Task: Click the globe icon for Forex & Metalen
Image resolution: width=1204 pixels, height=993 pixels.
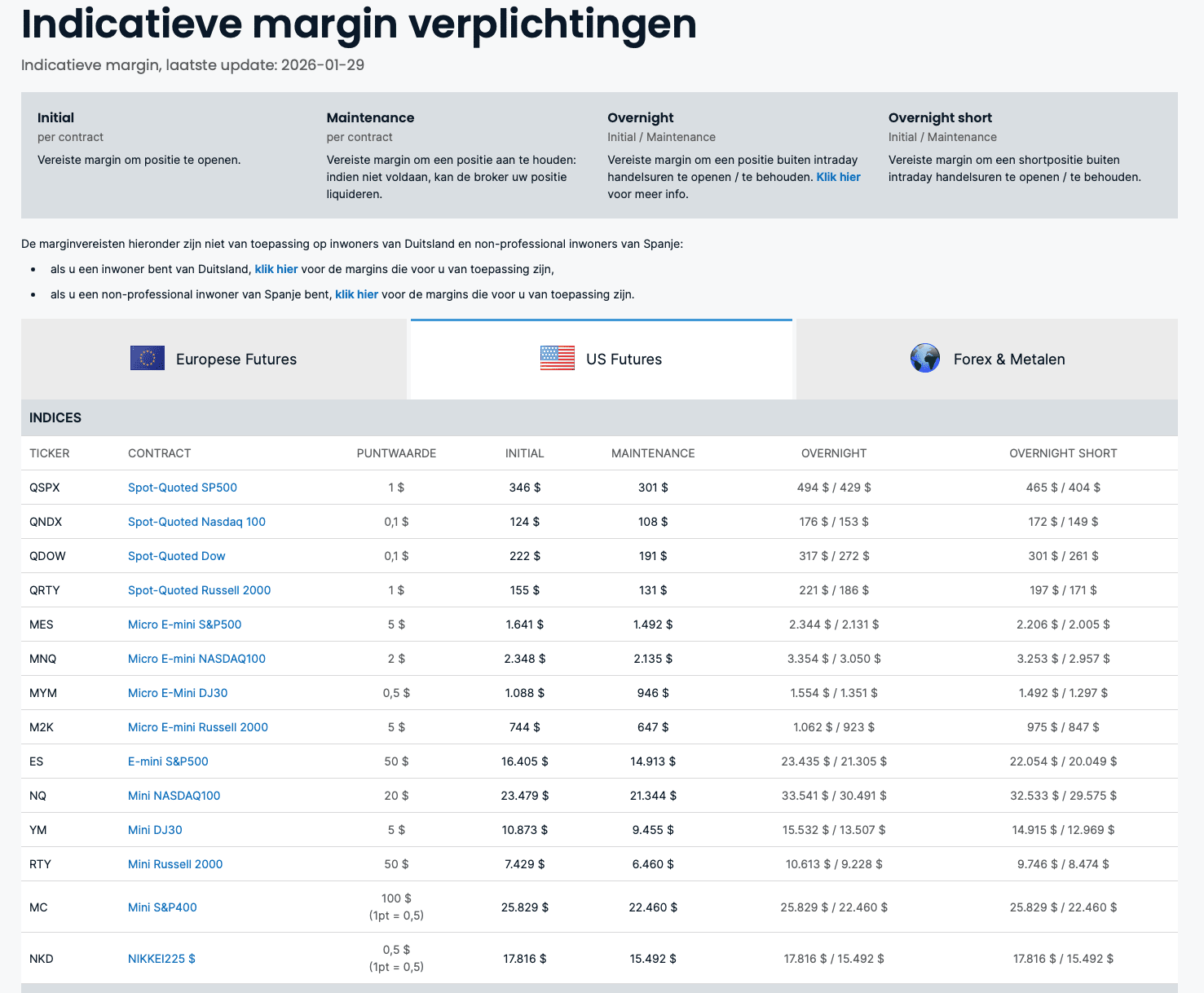Action: click(925, 358)
